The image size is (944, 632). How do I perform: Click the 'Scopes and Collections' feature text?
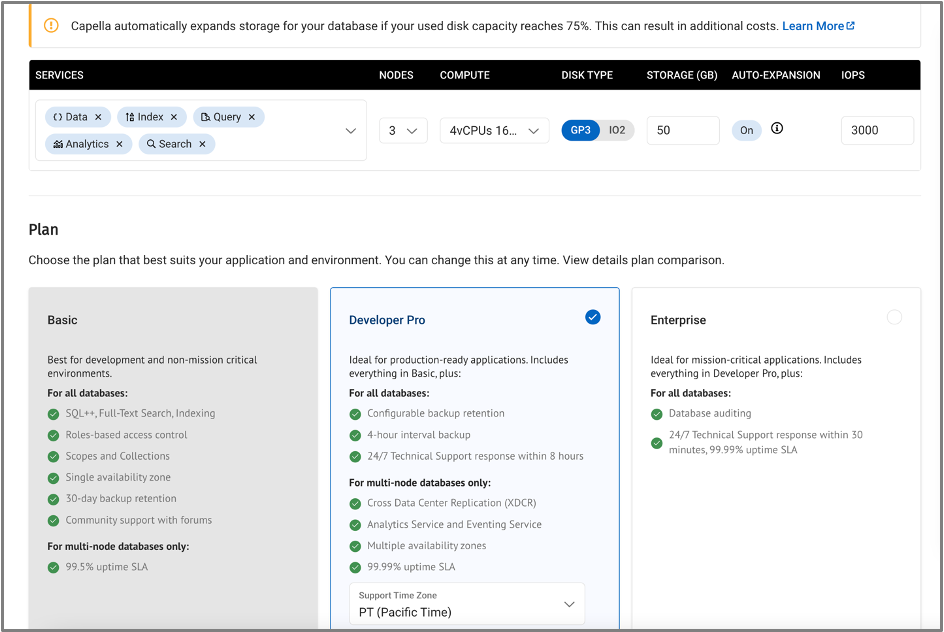[117, 456]
